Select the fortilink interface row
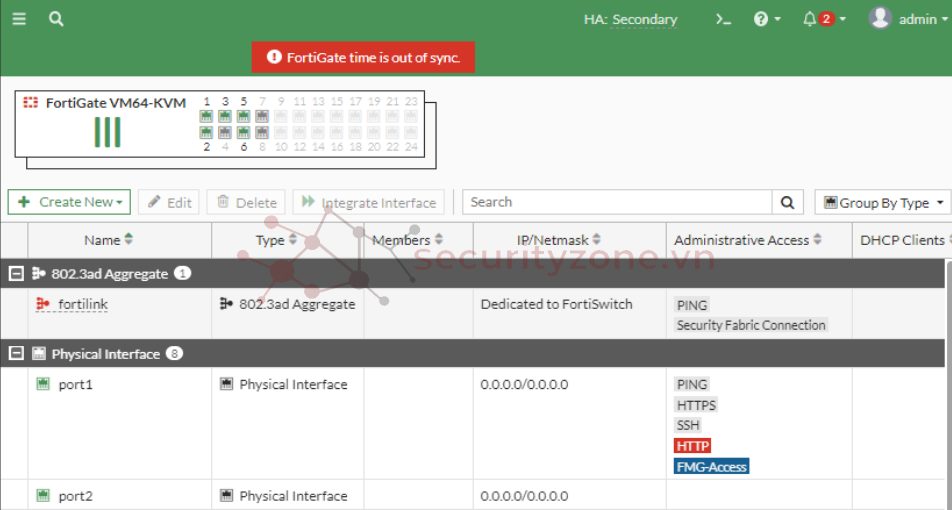The height and width of the screenshot is (510, 952). (x=473, y=313)
